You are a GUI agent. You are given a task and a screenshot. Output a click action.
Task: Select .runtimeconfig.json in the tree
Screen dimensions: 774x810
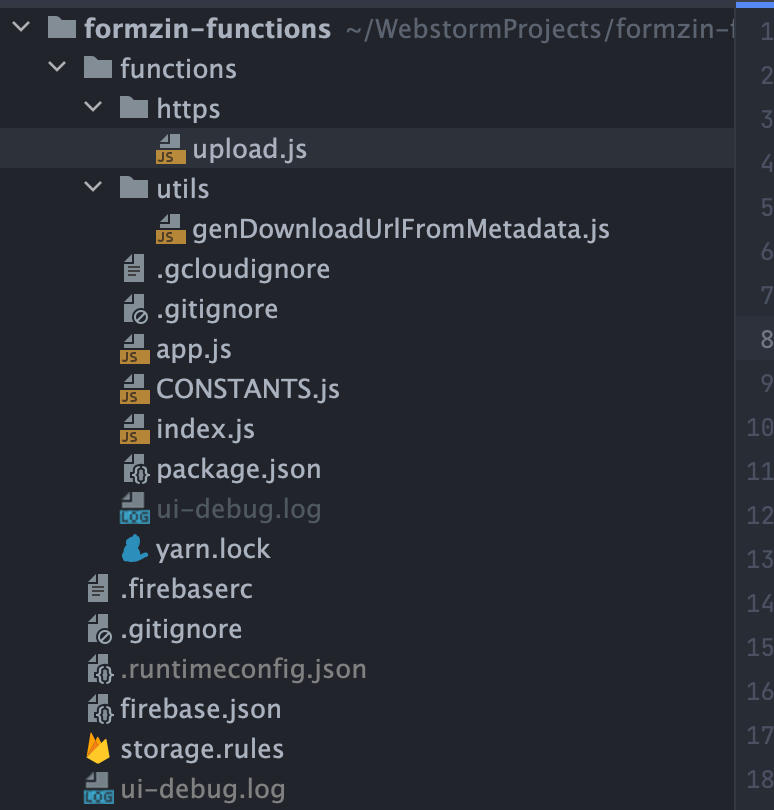pos(243,669)
